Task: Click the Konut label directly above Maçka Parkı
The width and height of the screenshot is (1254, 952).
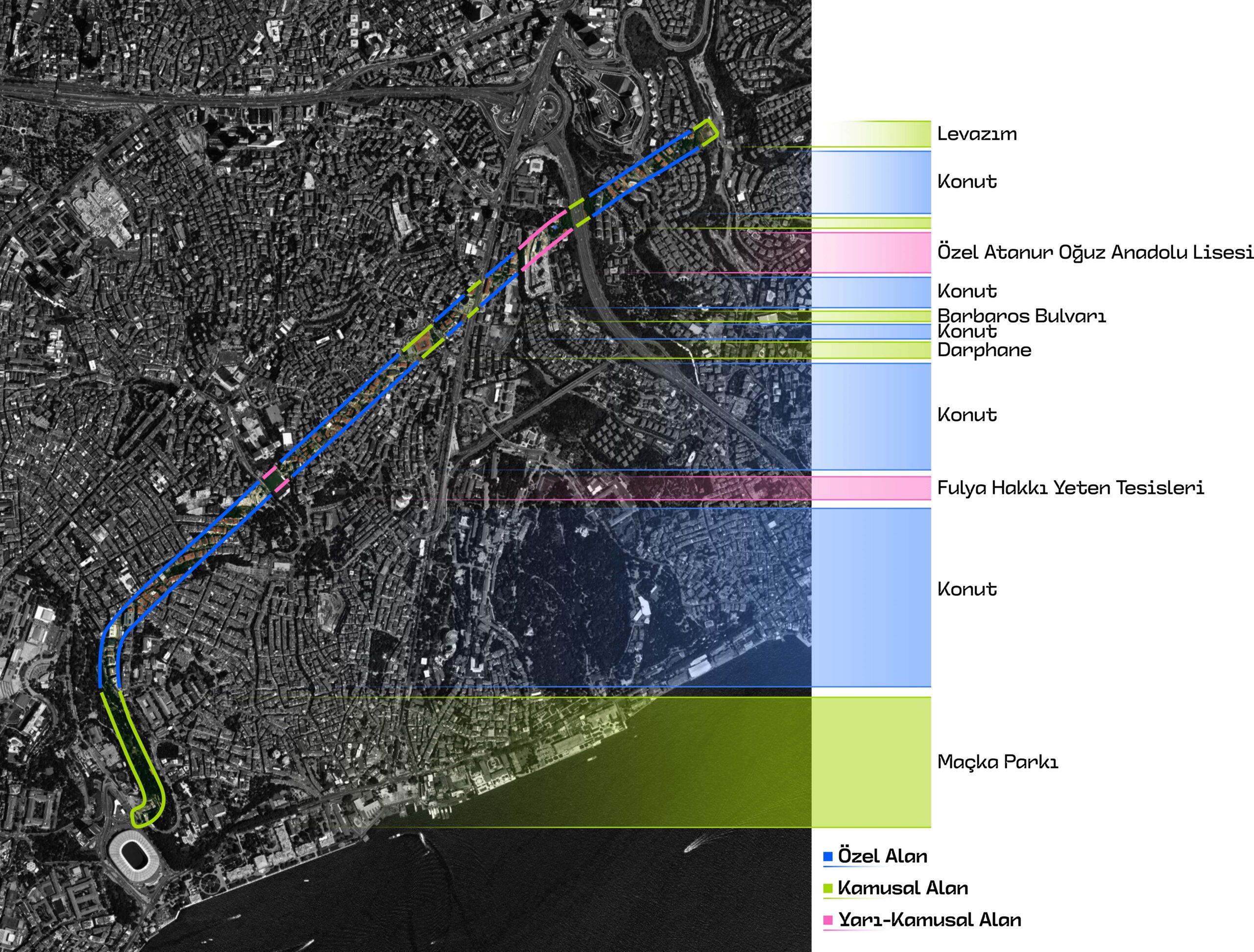Action: [x=967, y=589]
